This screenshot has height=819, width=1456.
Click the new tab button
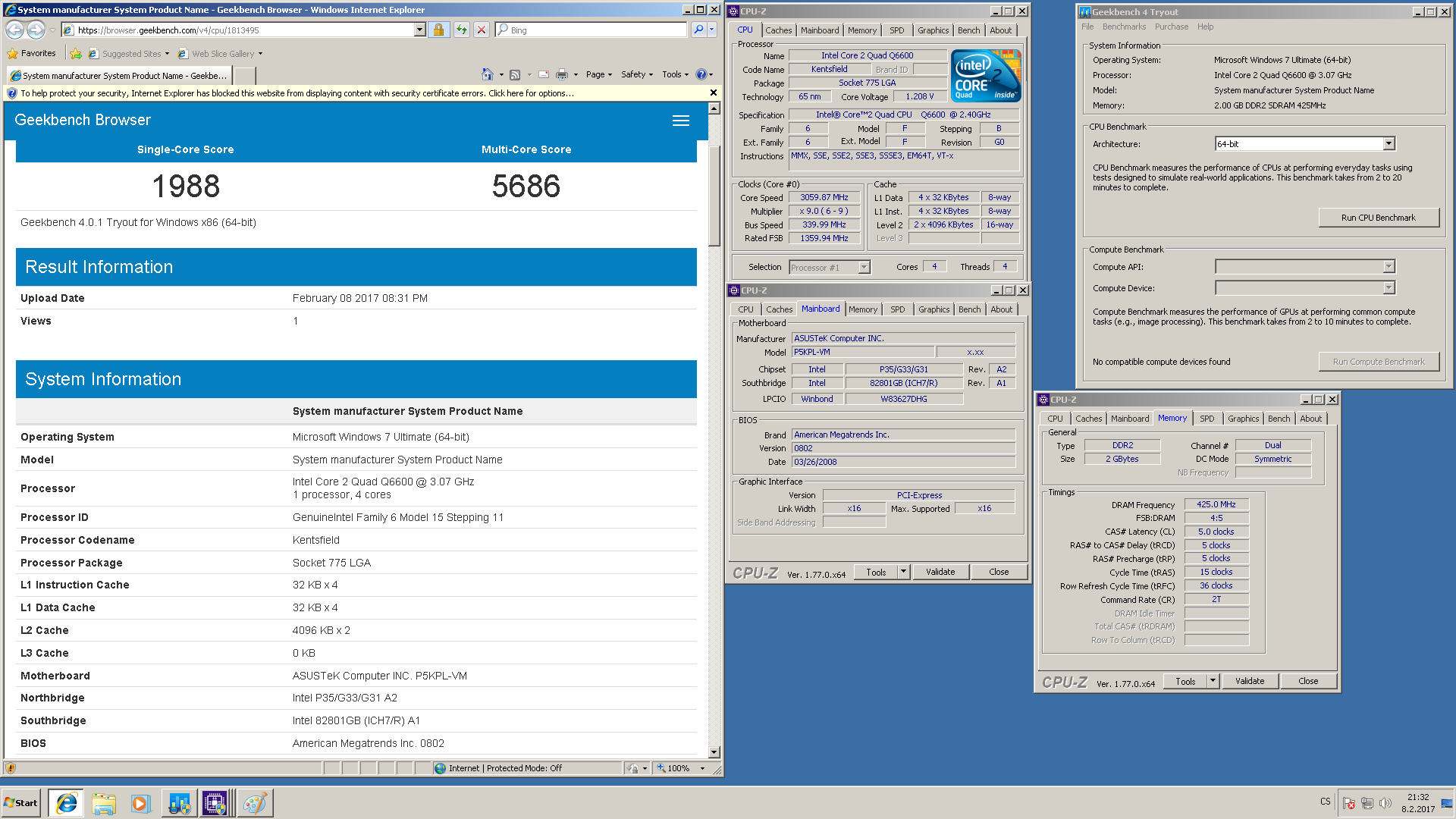[x=245, y=75]
